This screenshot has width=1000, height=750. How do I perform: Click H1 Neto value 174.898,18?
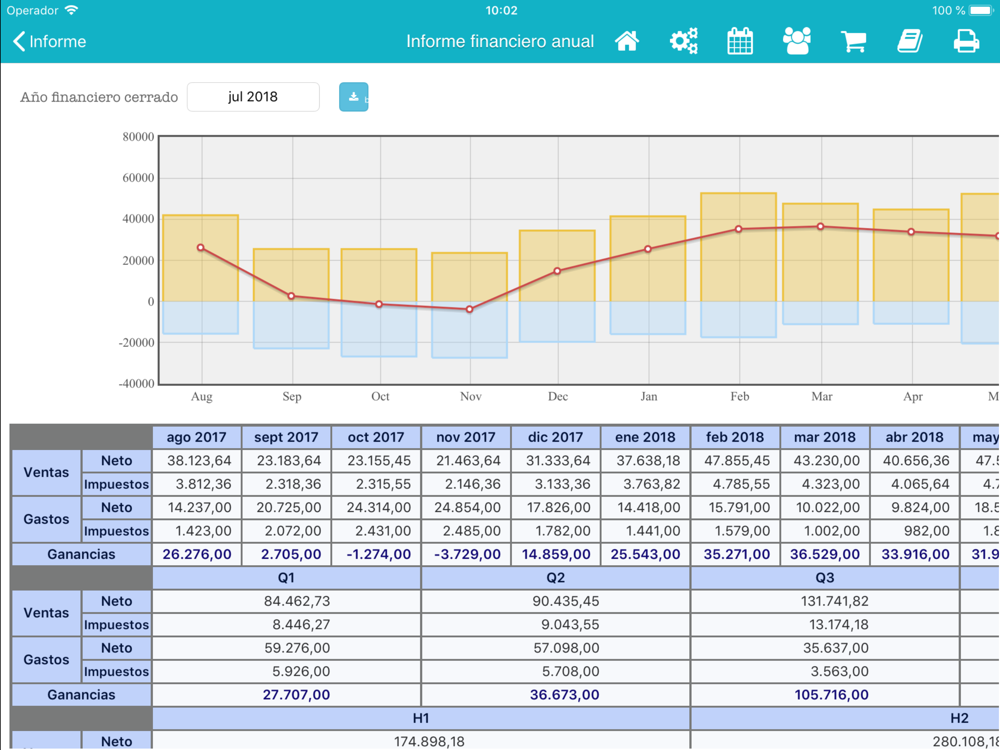[421, 741]
